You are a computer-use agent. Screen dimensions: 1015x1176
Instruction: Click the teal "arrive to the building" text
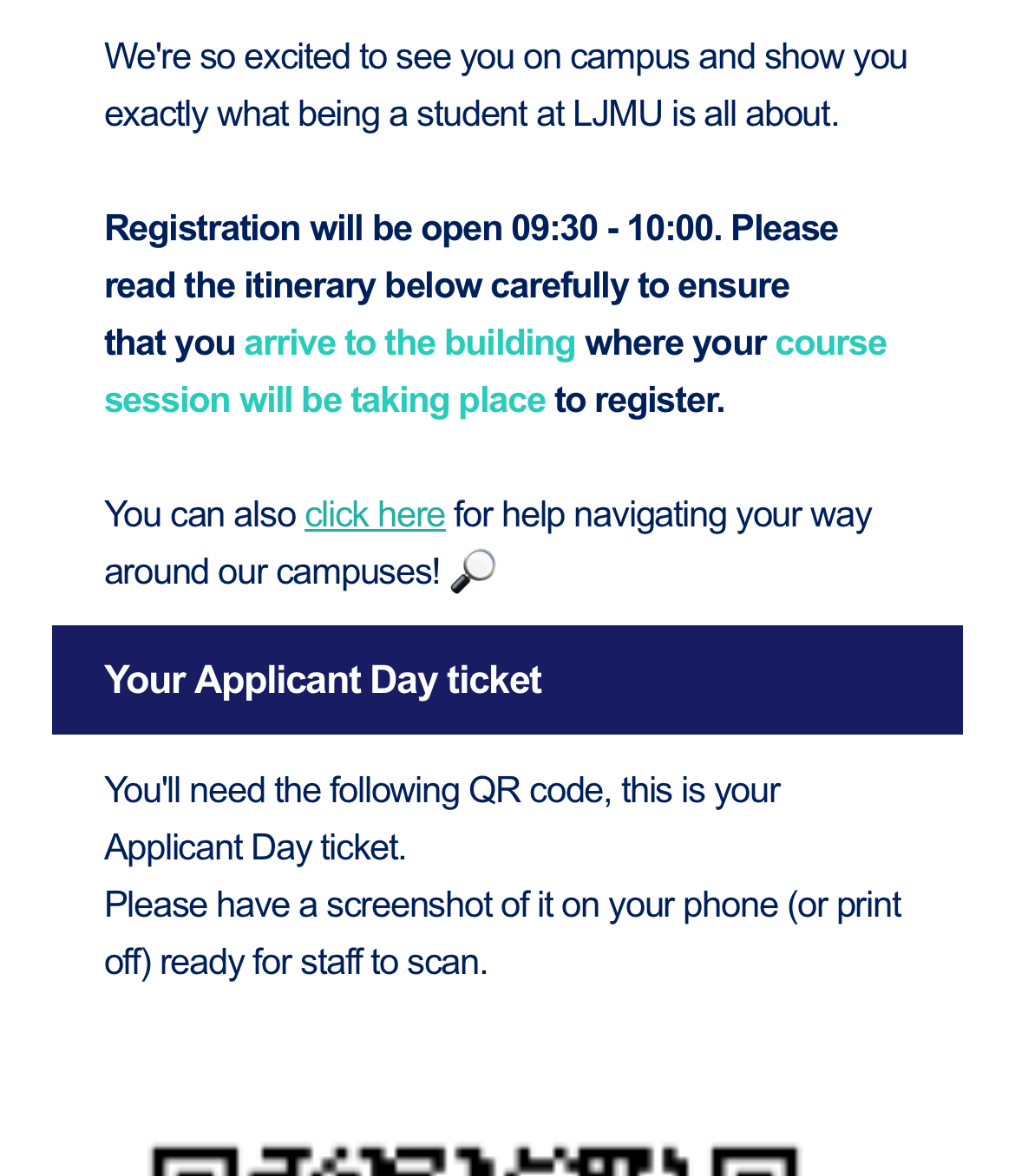(409, 343)
